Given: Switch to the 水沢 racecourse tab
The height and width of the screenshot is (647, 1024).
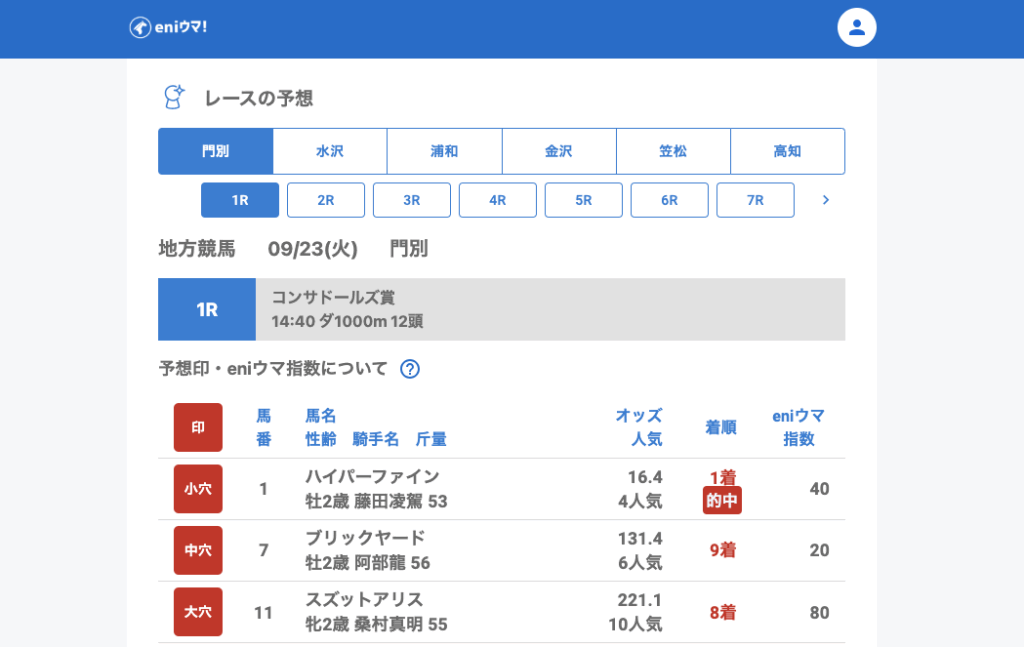Looking at the screenshot, I should pos(330,151).
